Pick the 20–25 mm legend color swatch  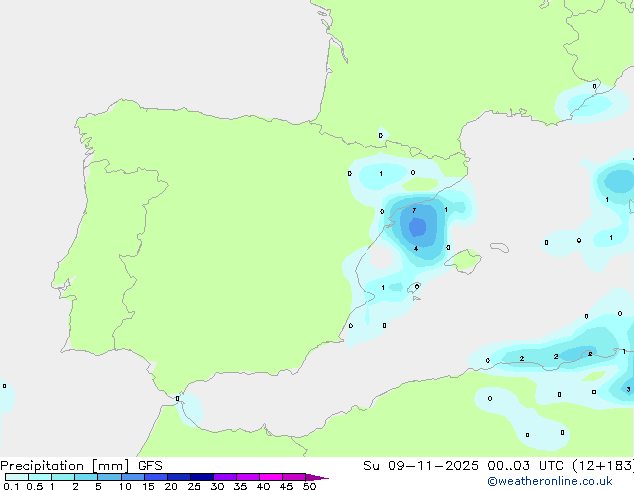point(179,477)
